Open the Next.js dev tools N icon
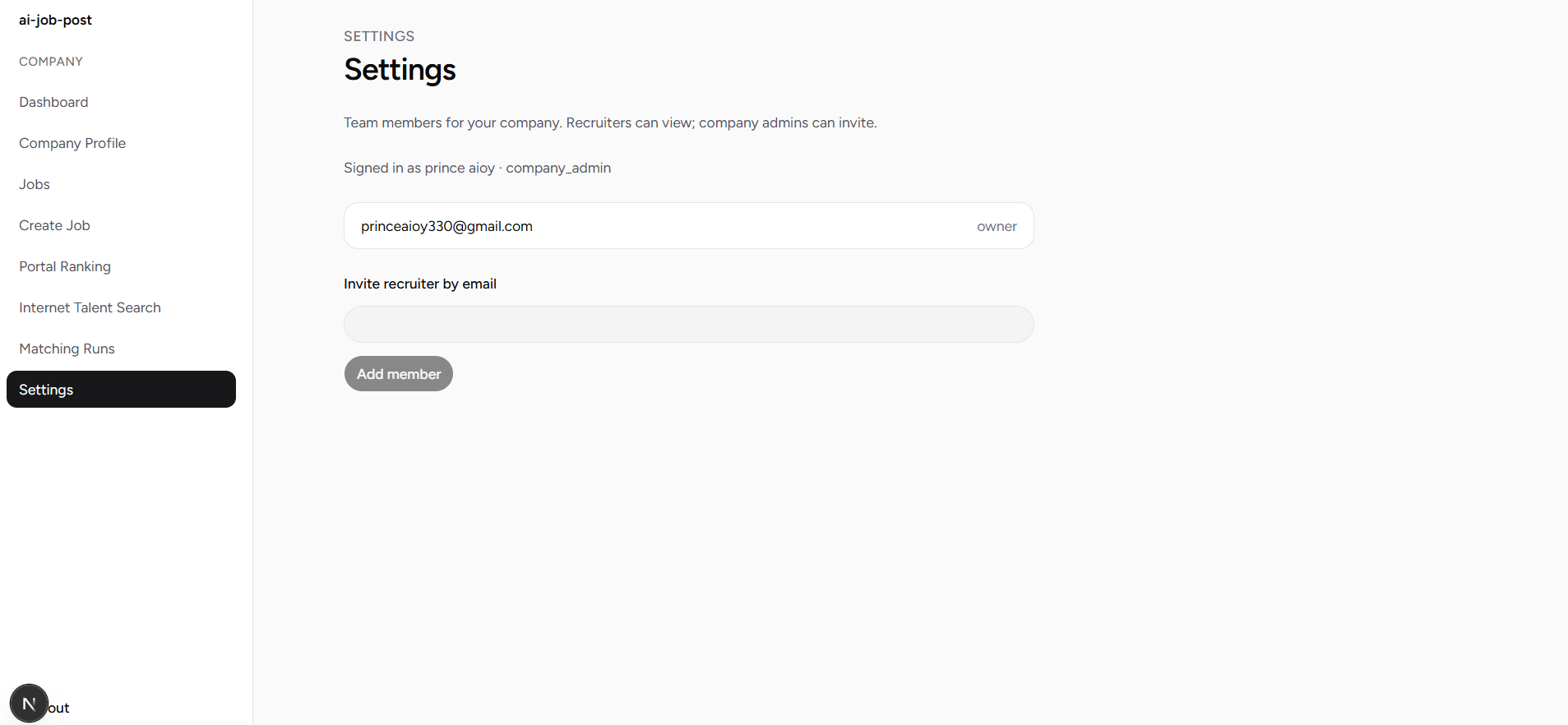 pos(29,704)
